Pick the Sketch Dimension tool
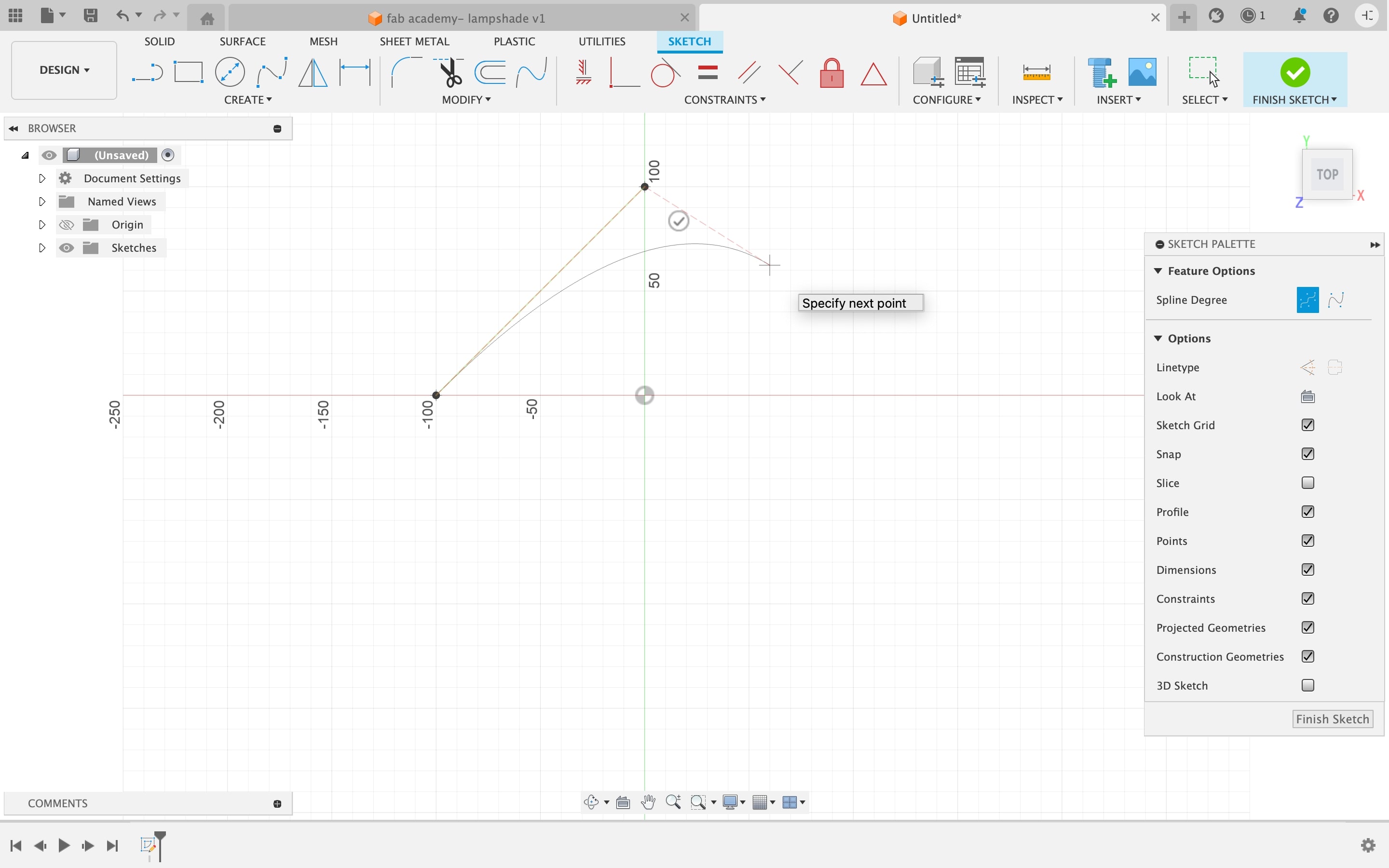 point(354,72)
